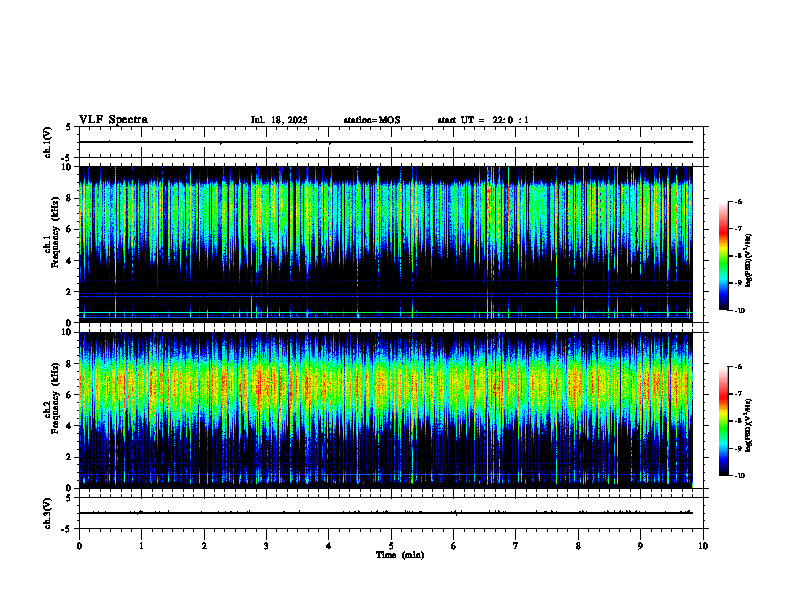Click inside the ch.2 spectrogram plot
The height and width of the screenshot is (612, 792).
[385, 410]
